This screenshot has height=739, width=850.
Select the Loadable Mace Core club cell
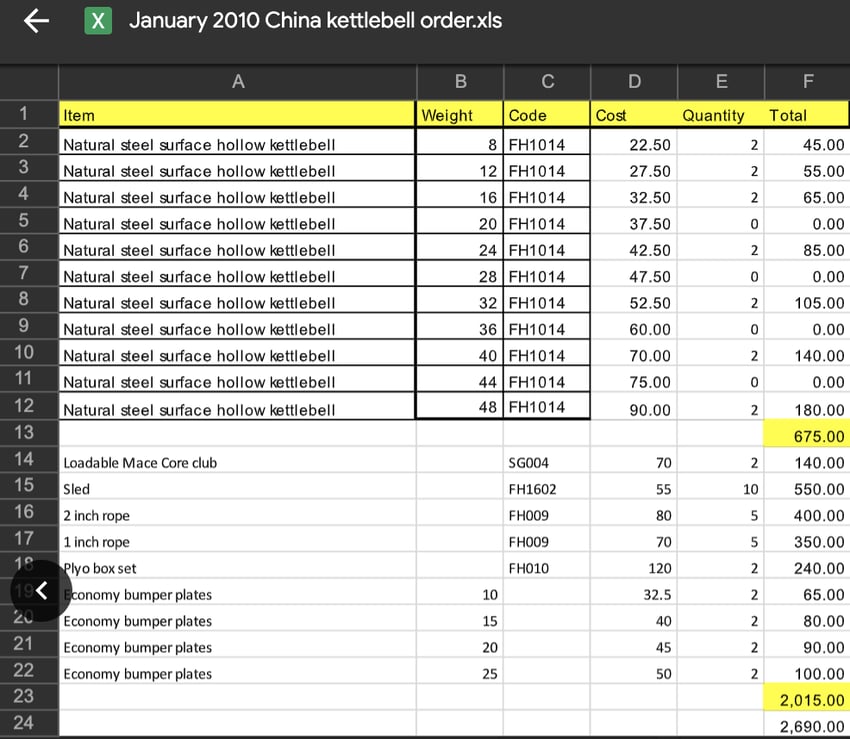(237, 460)
